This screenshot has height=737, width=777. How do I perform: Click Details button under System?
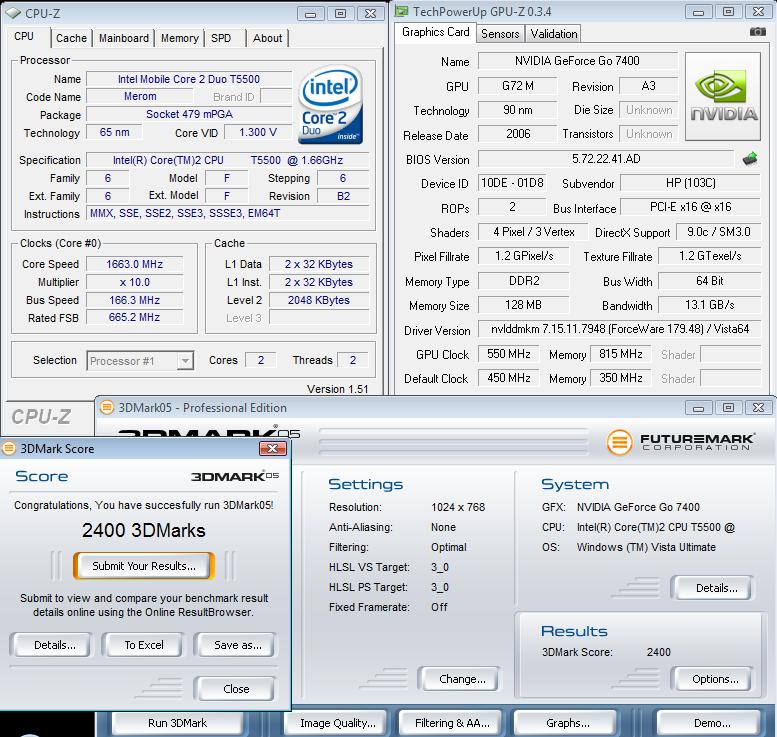(713, 588)
